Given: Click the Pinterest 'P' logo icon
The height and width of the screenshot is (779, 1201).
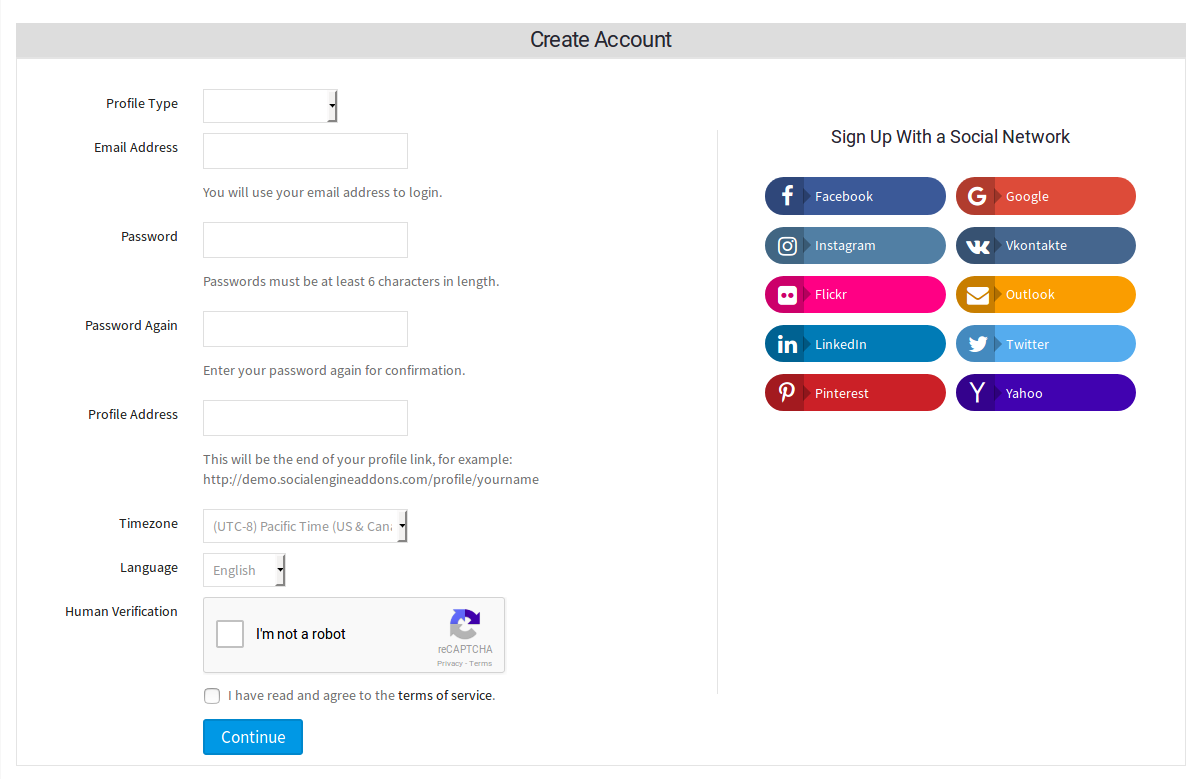Looking at the screenshot, I should pyautogui.click(x=787, y=393).
